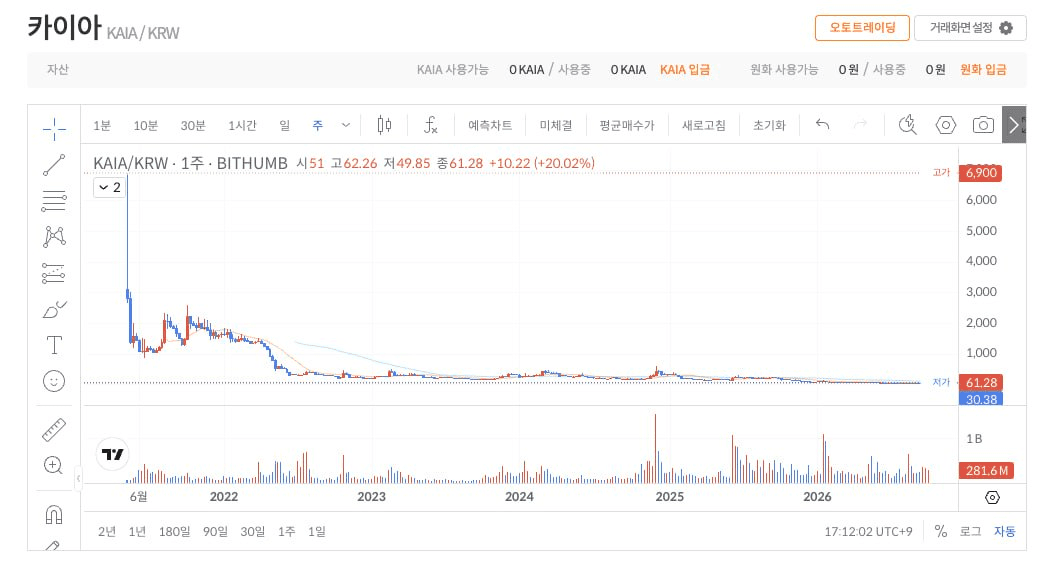Activate the zoom in tool
This screenshot has height=567, width=1046.
(x=53, y=465)
